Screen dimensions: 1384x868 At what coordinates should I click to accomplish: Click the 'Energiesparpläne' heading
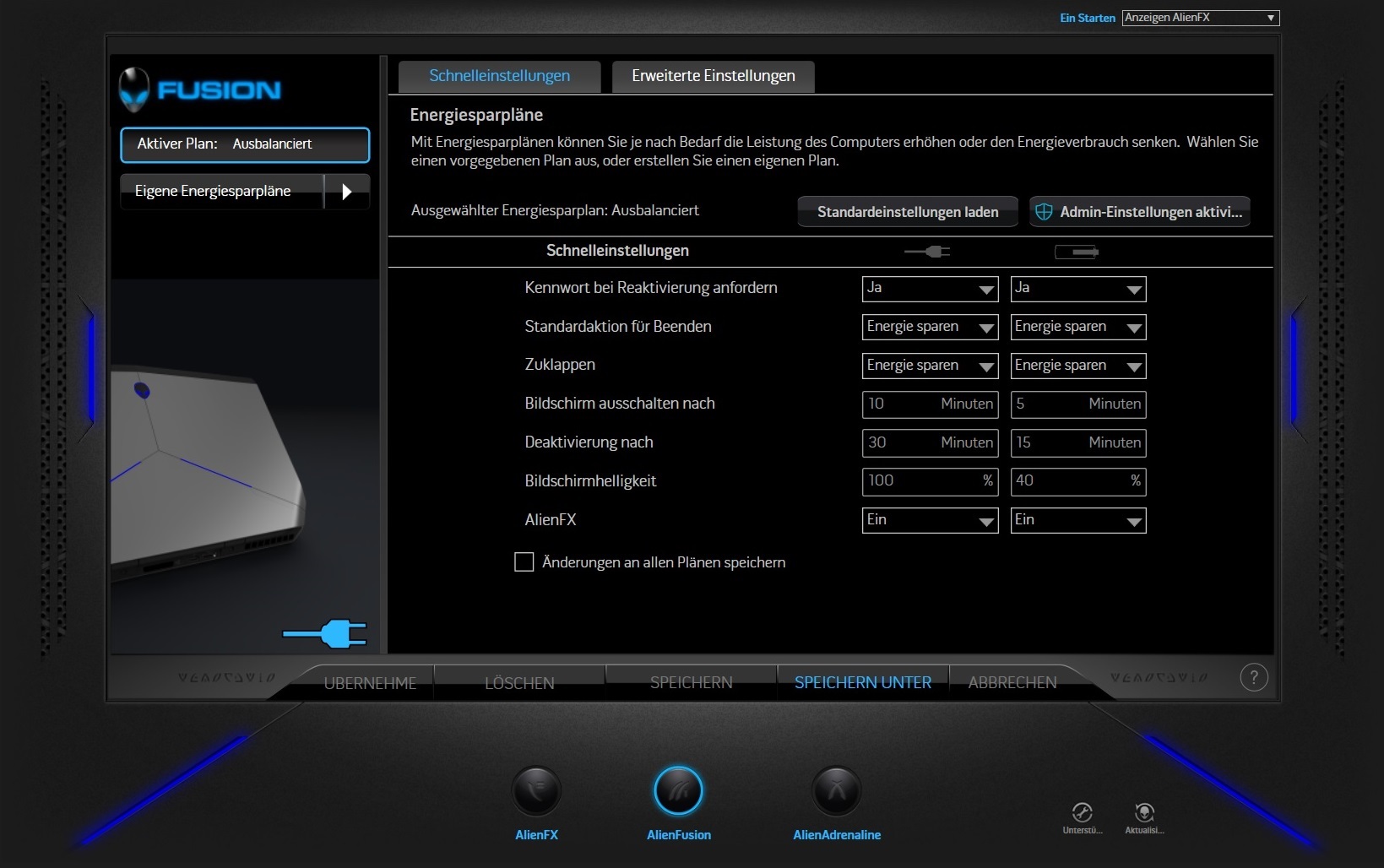pos(476,115)
